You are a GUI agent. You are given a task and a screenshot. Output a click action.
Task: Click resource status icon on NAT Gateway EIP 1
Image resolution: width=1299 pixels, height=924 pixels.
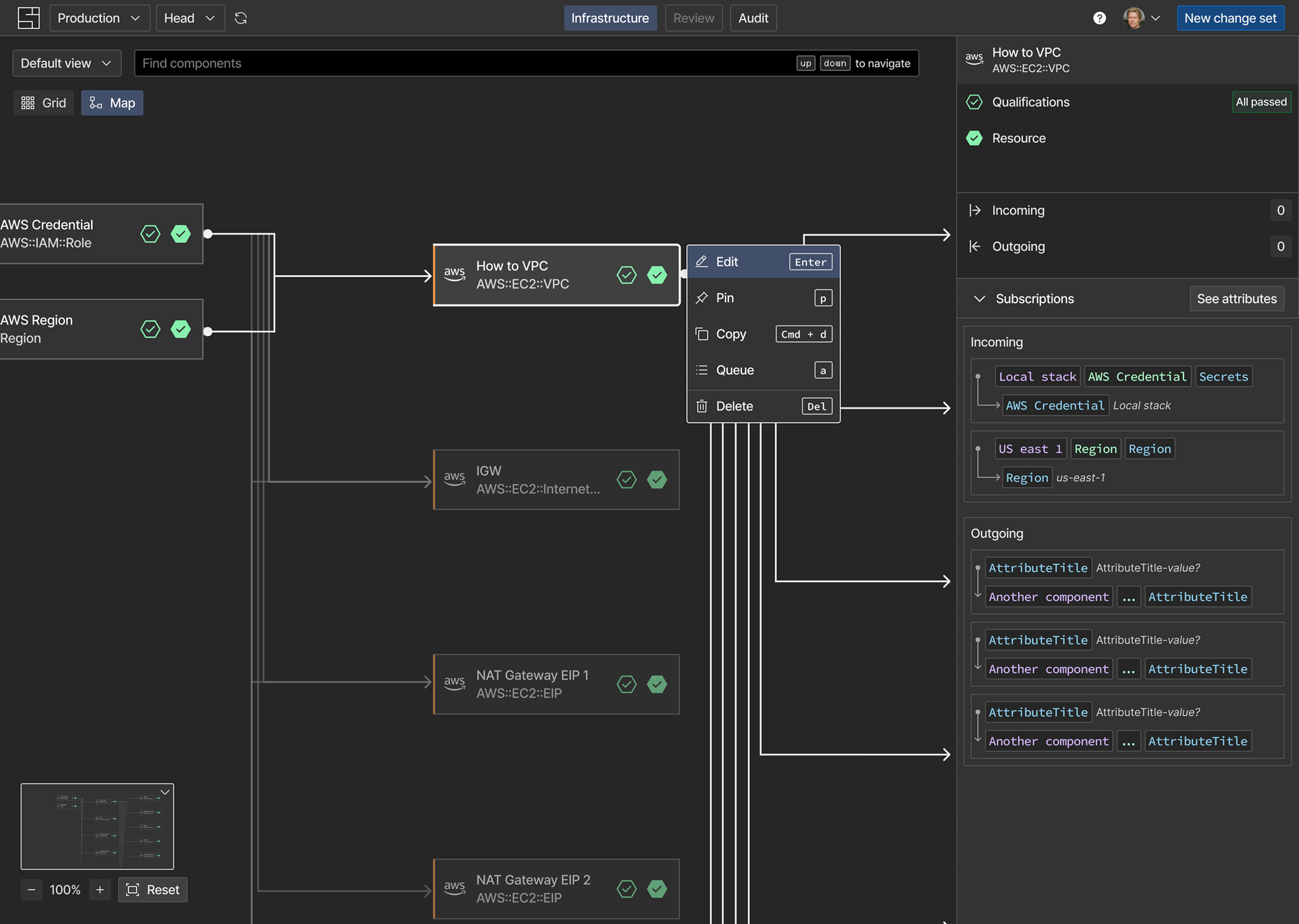[657, 684]
